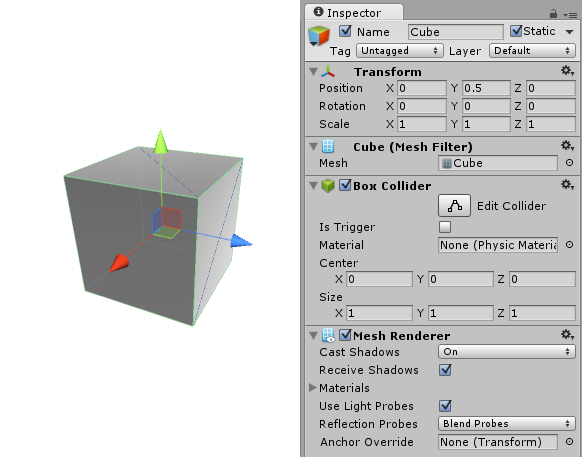582x457 pixels.
Task: Toggle the Receive Shadows checkbox
Action: [445, 370]
